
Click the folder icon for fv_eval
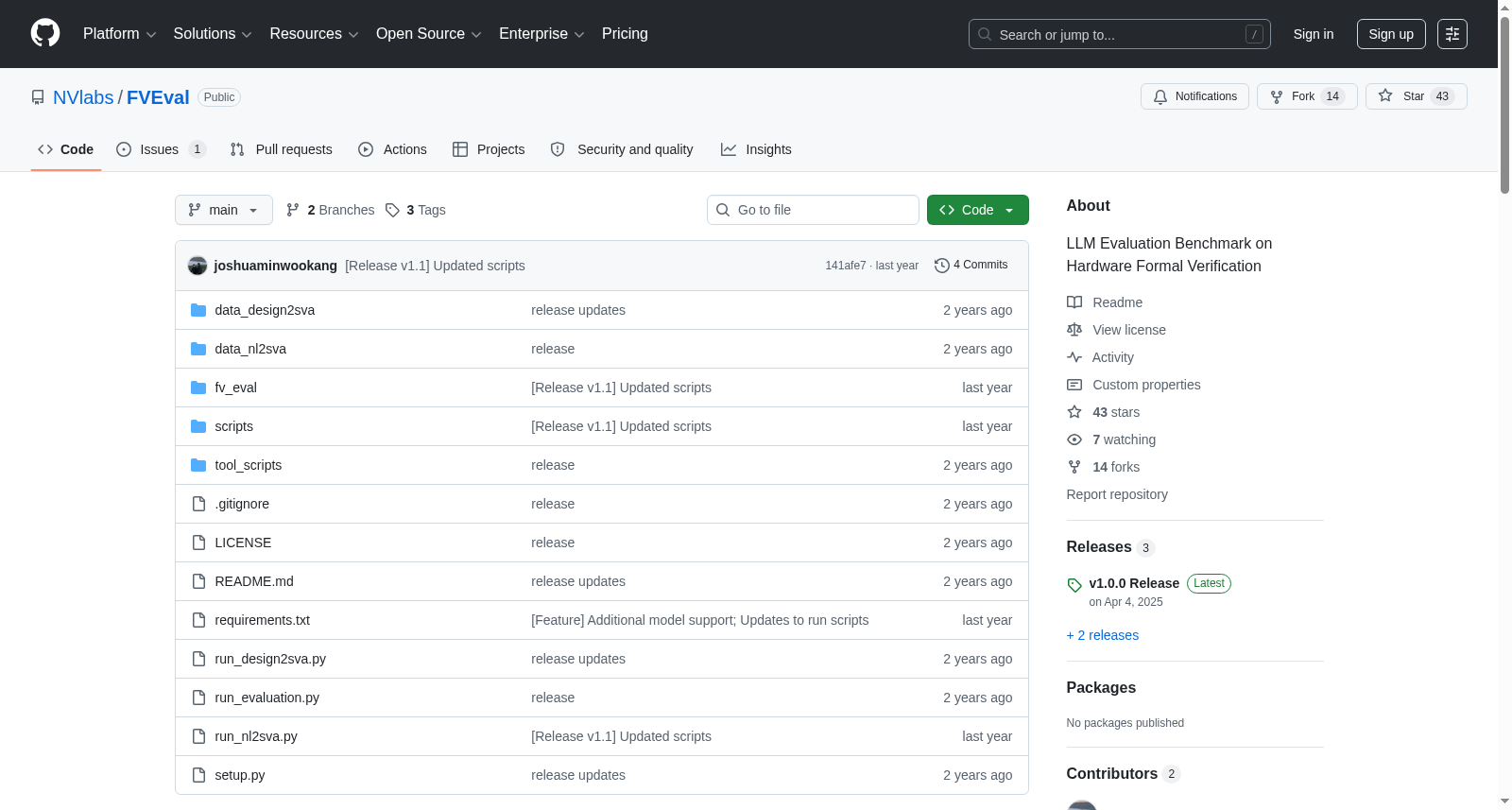[x=198, y=388]
